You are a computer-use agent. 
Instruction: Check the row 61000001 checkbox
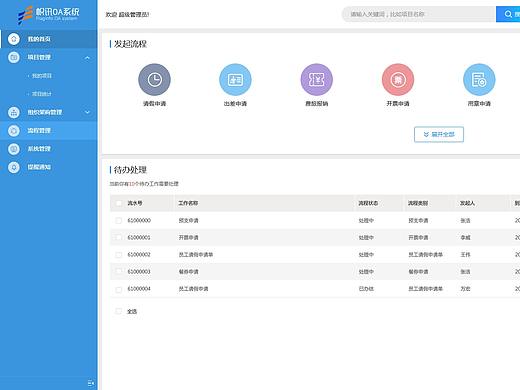point(118,237)
